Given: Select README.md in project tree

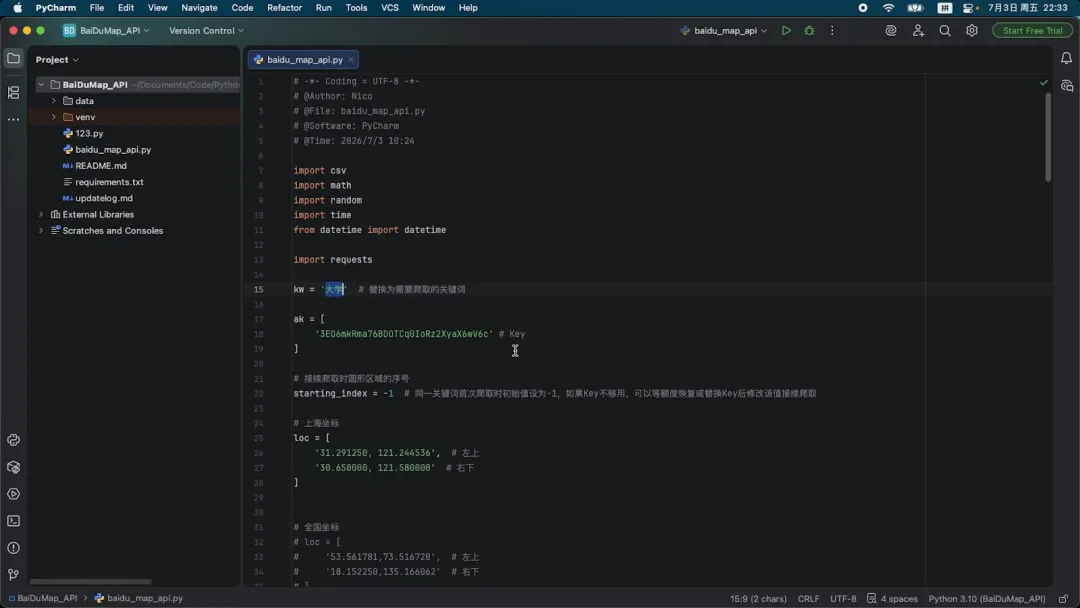Looking at the screenshot, I should click(x=101, y=166).
